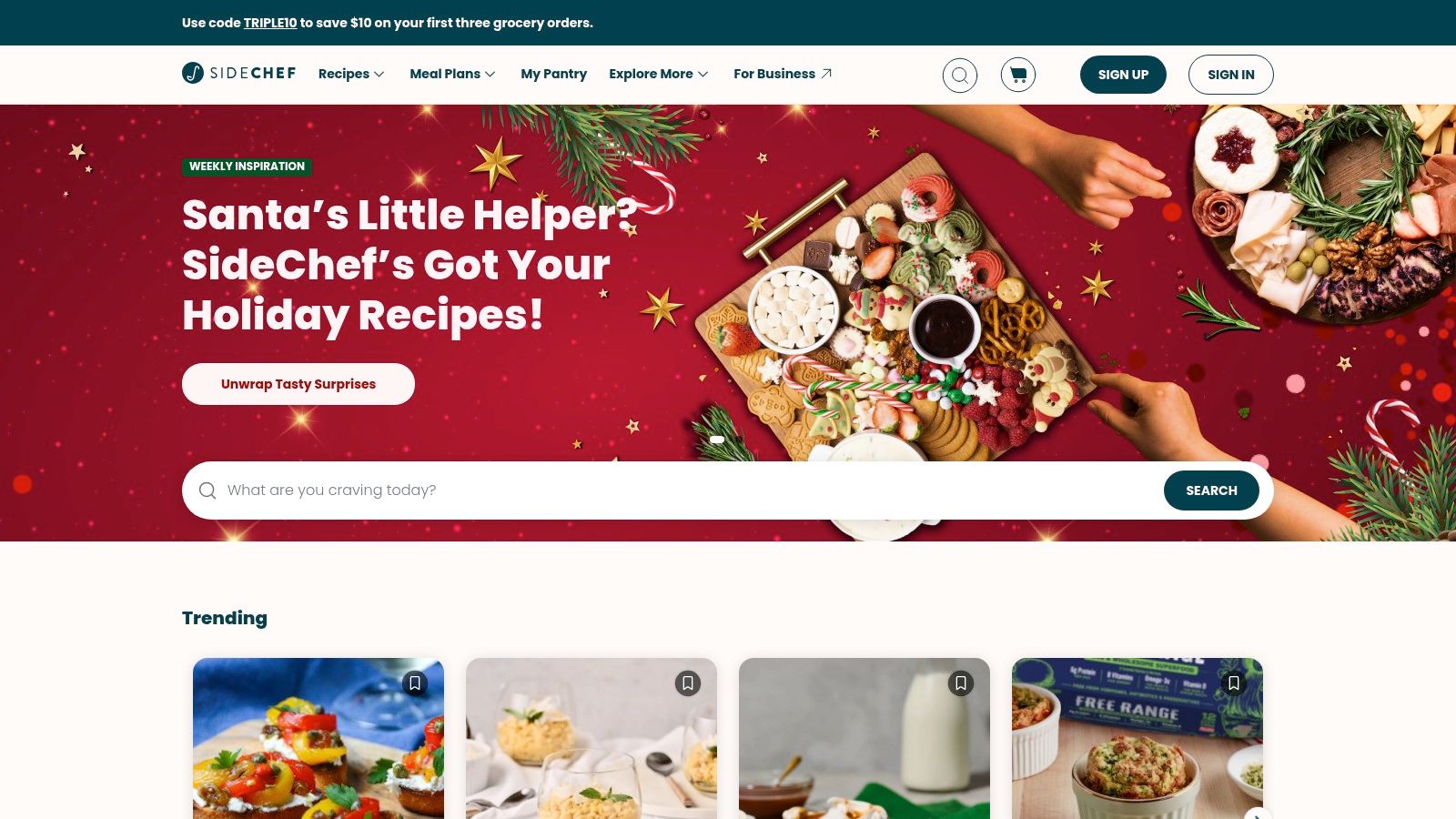Image resolution: width=1456 pixels, height=819 pixels.
Task: Click Unwrap Tasty Surprises button
Action: [298, 384]
